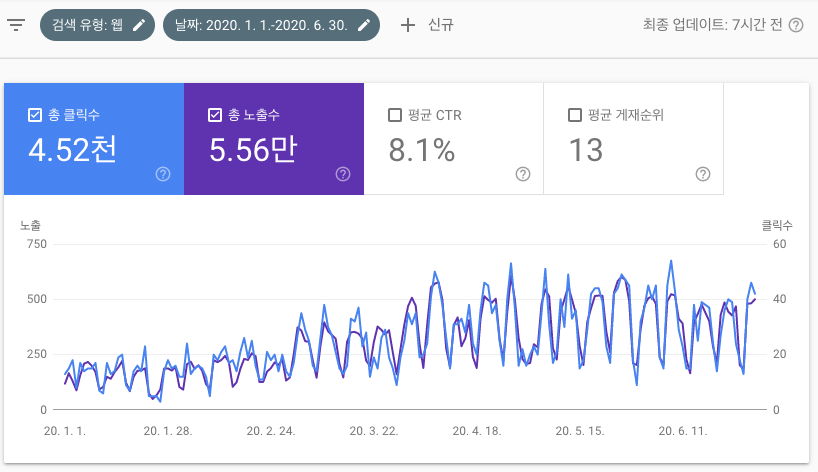The height and width of the screenshot is (472, 818).
Task: Click the 최종 업데이트: 7시간 전 text
Action: (x=714, y=25)
